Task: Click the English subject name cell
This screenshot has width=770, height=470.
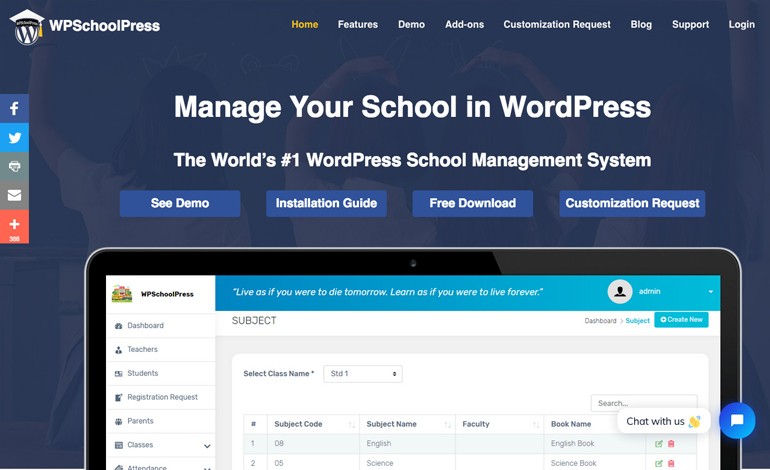Action: [379, 443]
